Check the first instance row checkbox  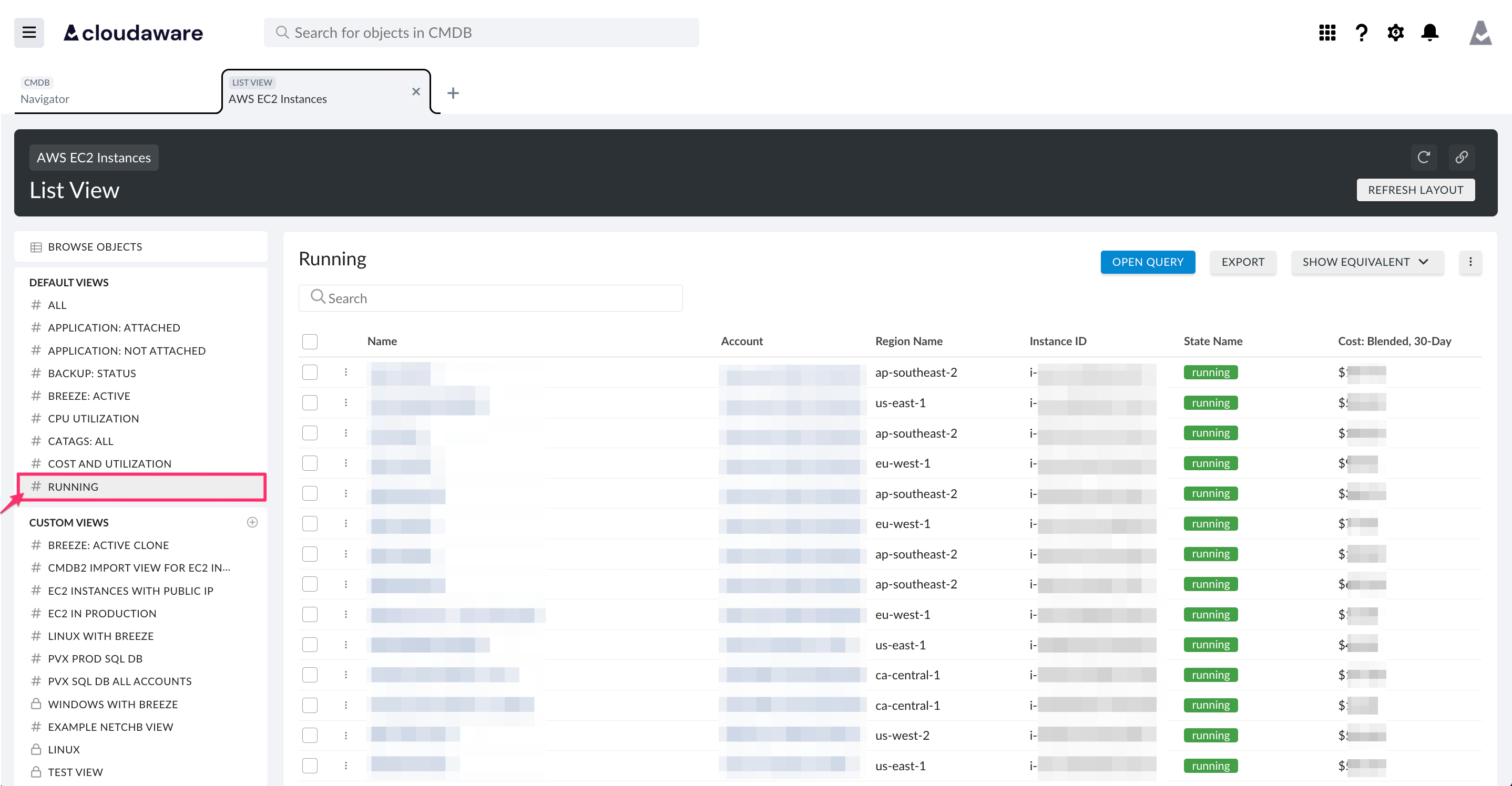click(x=310, y=372)
